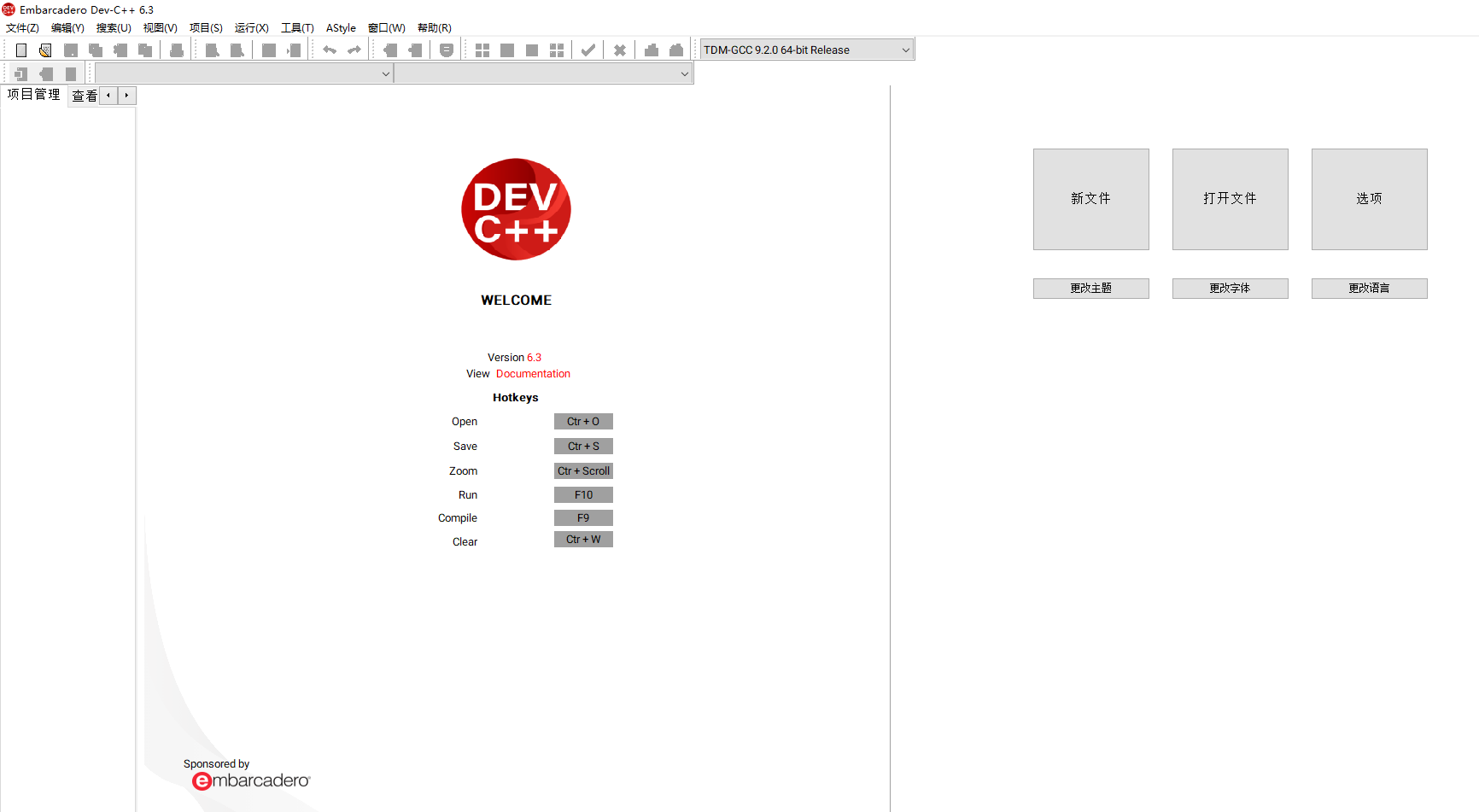Click the Redo arrow icon
Image resolution: width=1479 pixels, height=812 pixels.
[x=354, y=50]
